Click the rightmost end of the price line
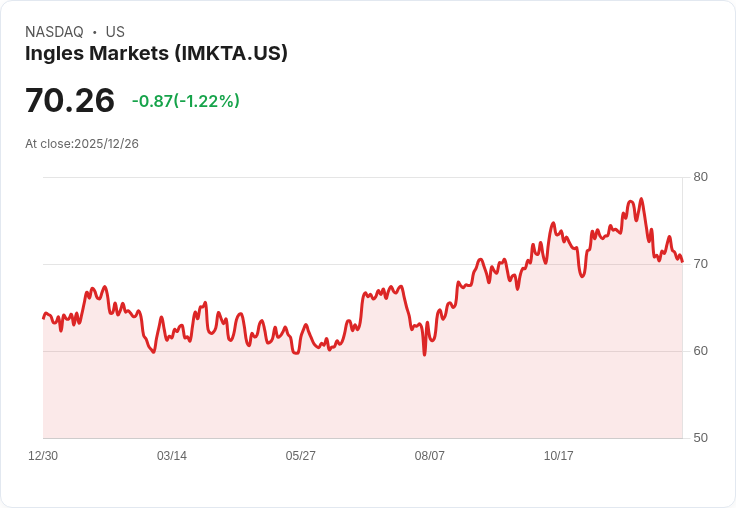The width and height of the screenshot is (736, 508). coord(682,262)
